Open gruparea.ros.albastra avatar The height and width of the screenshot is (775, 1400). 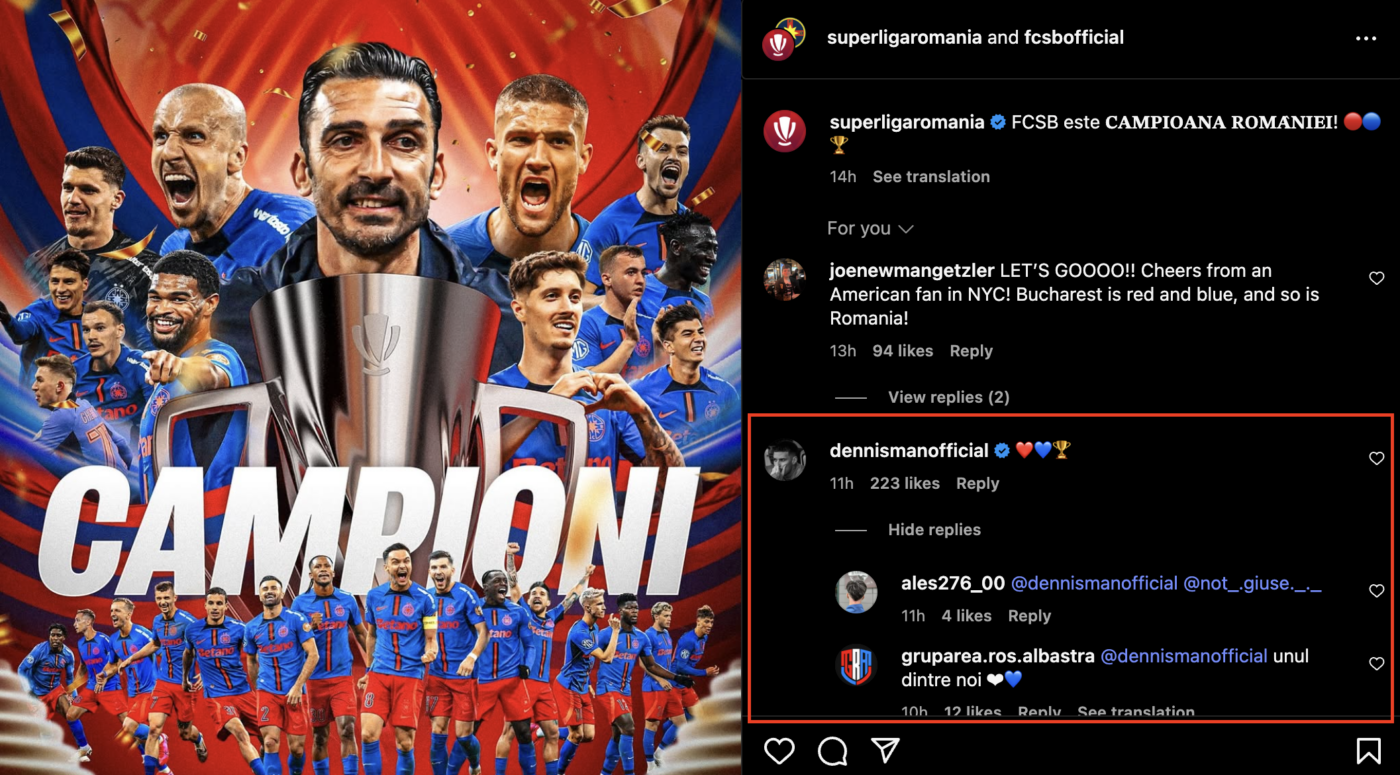click(855, 666)
